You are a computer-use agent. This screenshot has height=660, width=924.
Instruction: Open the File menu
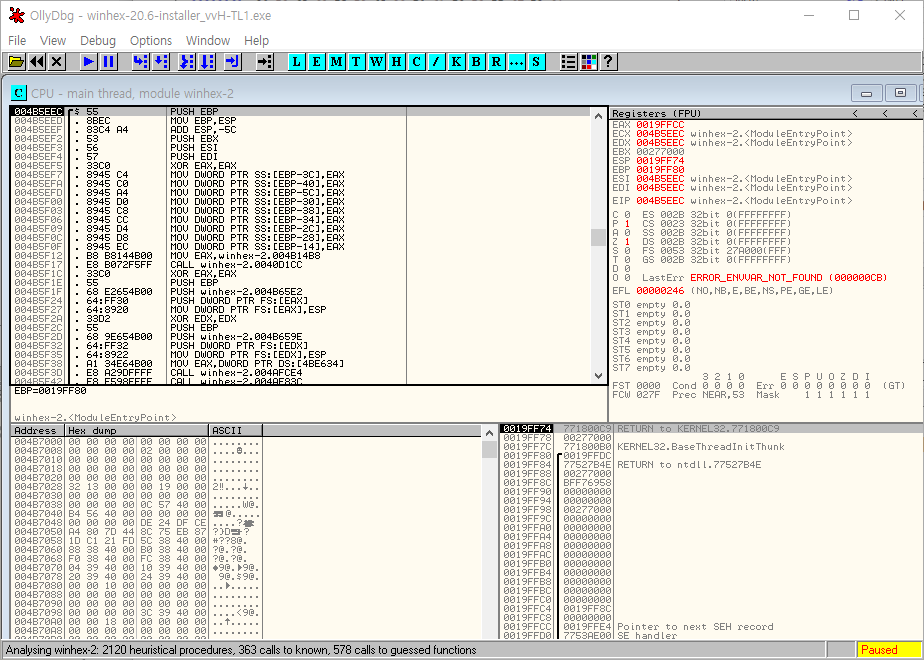(x=17, y=41)
